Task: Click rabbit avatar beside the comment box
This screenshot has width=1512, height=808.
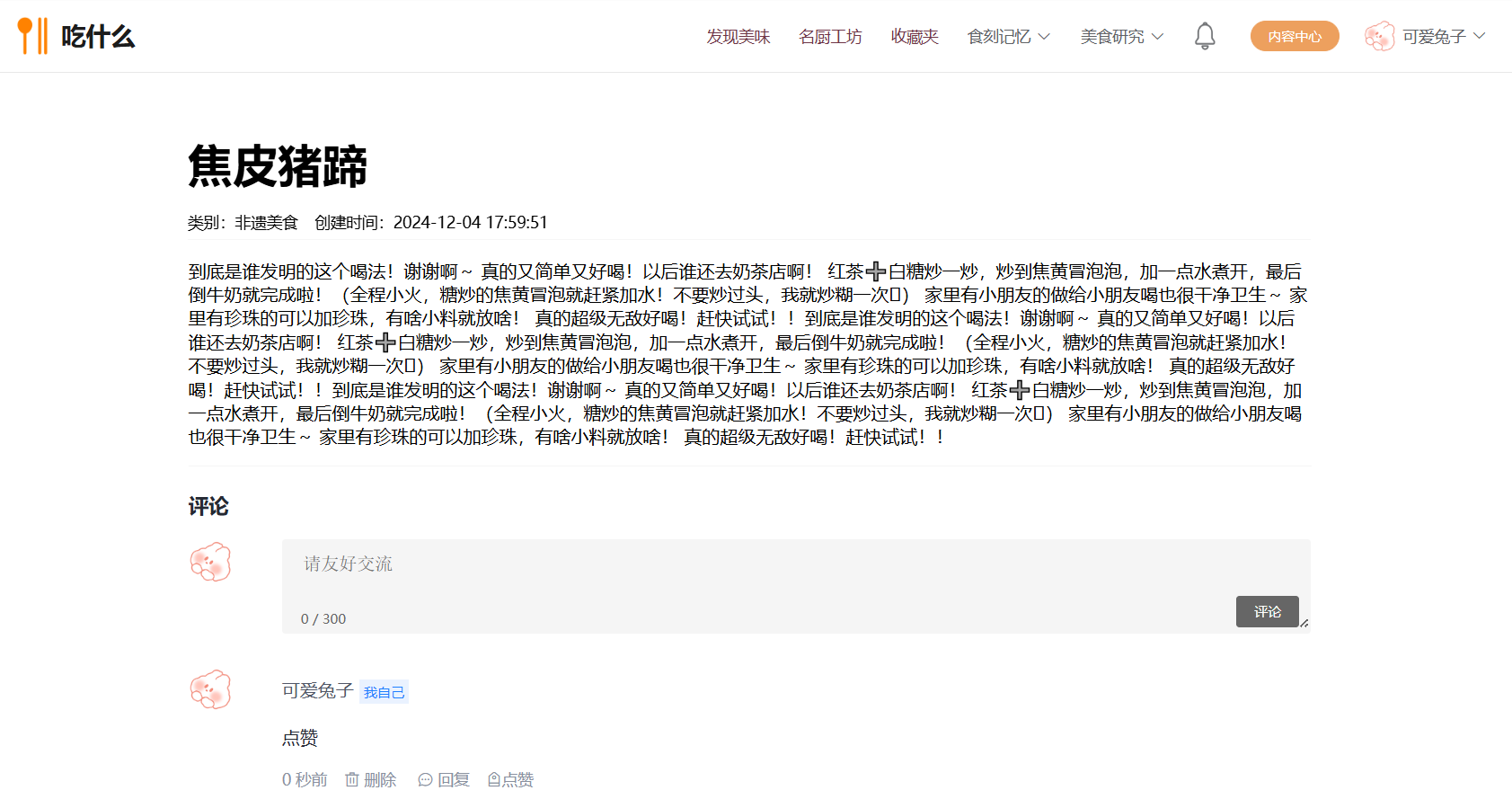Action: (x=211, y=562)
